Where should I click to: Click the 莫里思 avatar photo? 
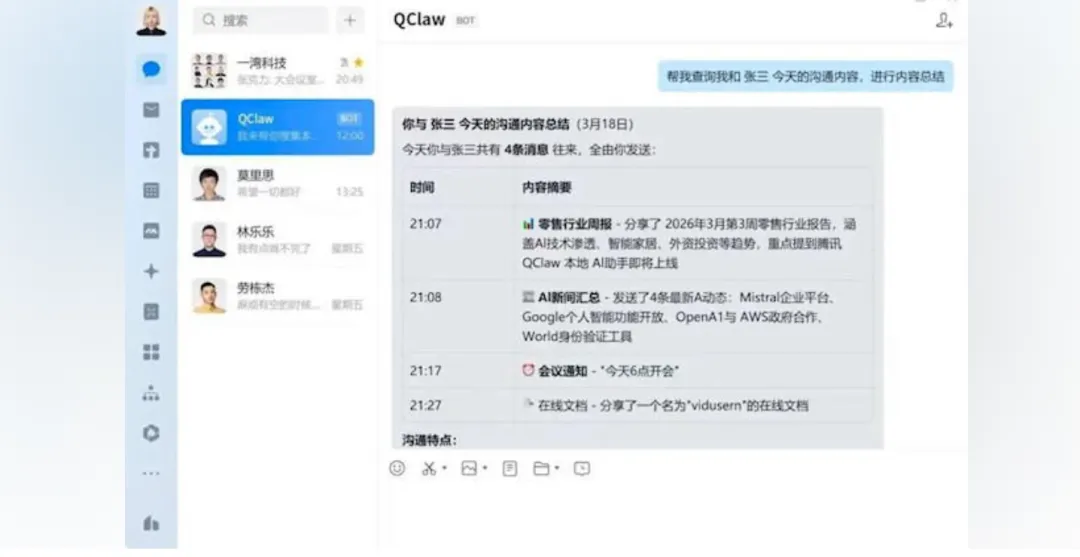coord(209,184)
